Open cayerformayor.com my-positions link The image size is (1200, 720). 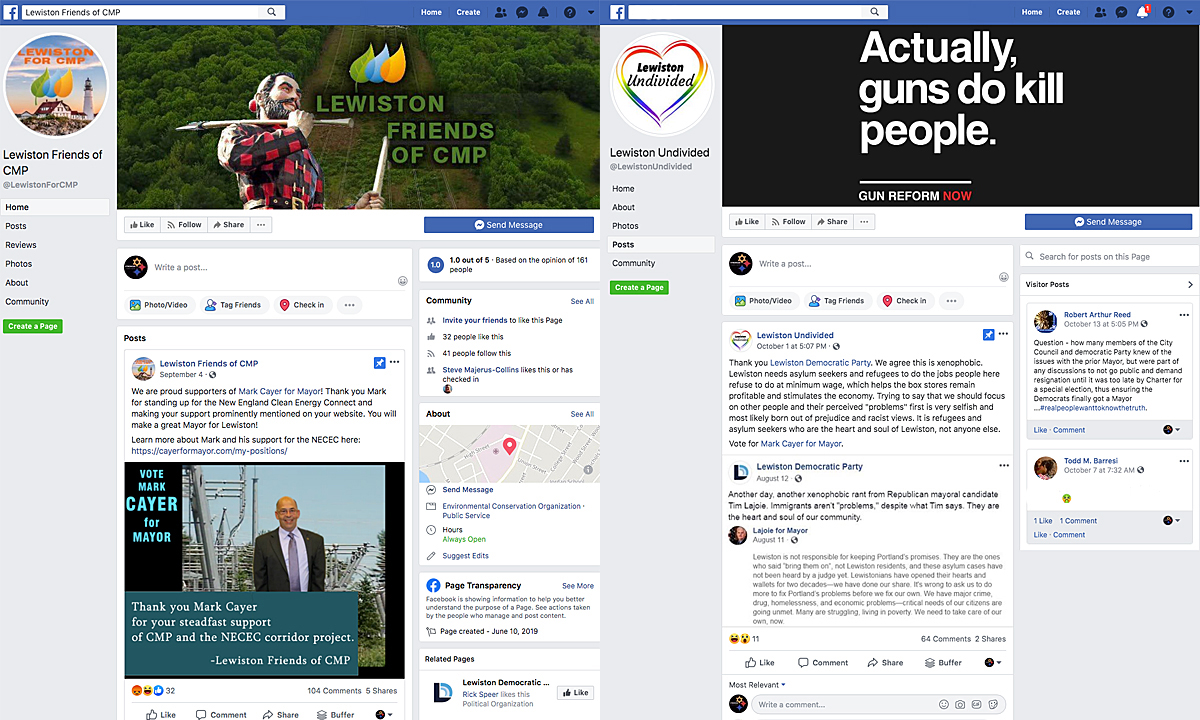pyautogui.click(x=209, y=451)
